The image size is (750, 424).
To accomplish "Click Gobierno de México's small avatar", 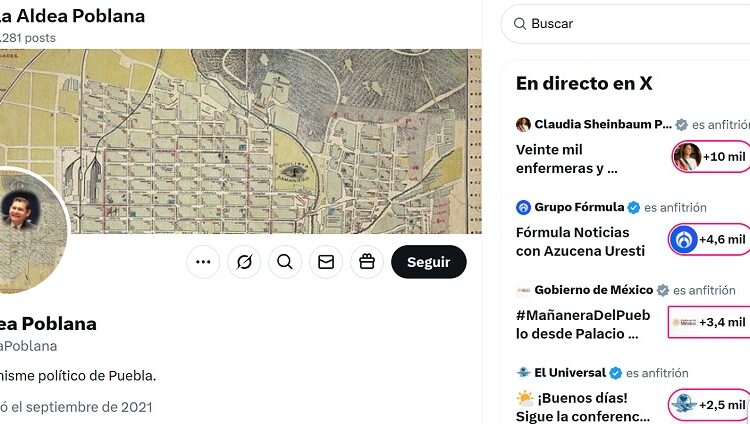I will pyautogui.click(x=523, y=290).
